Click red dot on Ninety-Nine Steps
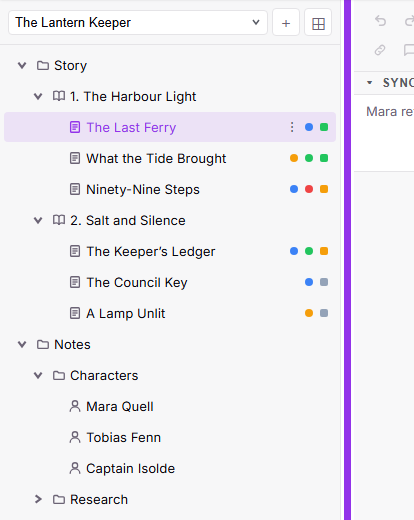The width and height of the screenshot is (414, 520). pos(309,189)
